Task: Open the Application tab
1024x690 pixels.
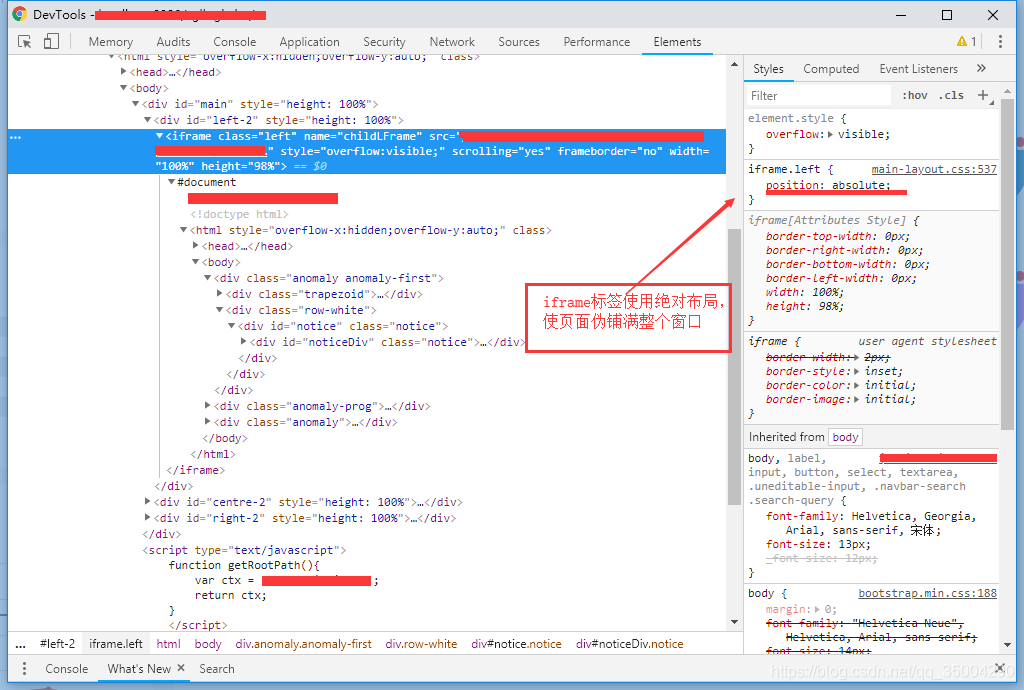Action: tap(309, 42)
